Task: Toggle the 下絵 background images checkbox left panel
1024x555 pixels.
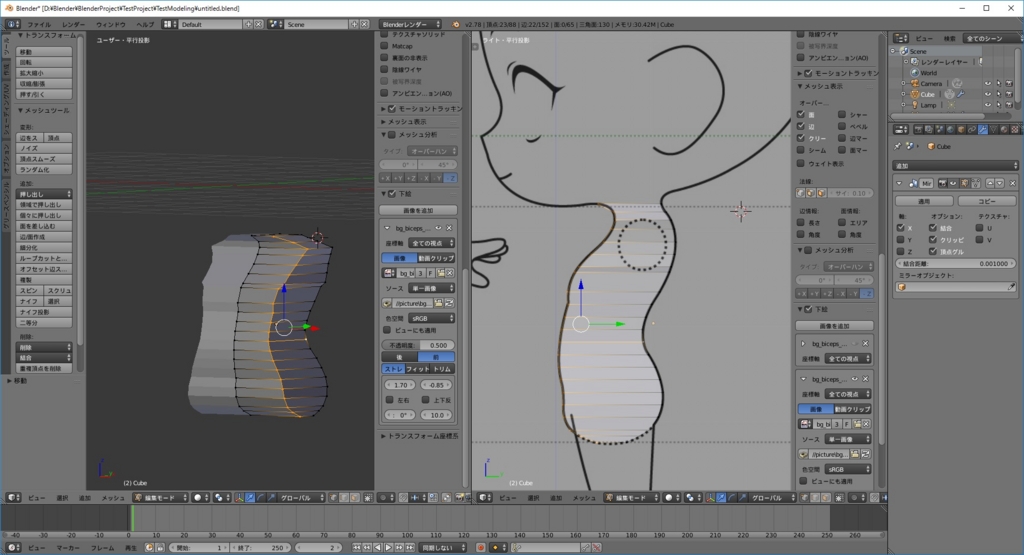Action: click(x=392, y=193)
